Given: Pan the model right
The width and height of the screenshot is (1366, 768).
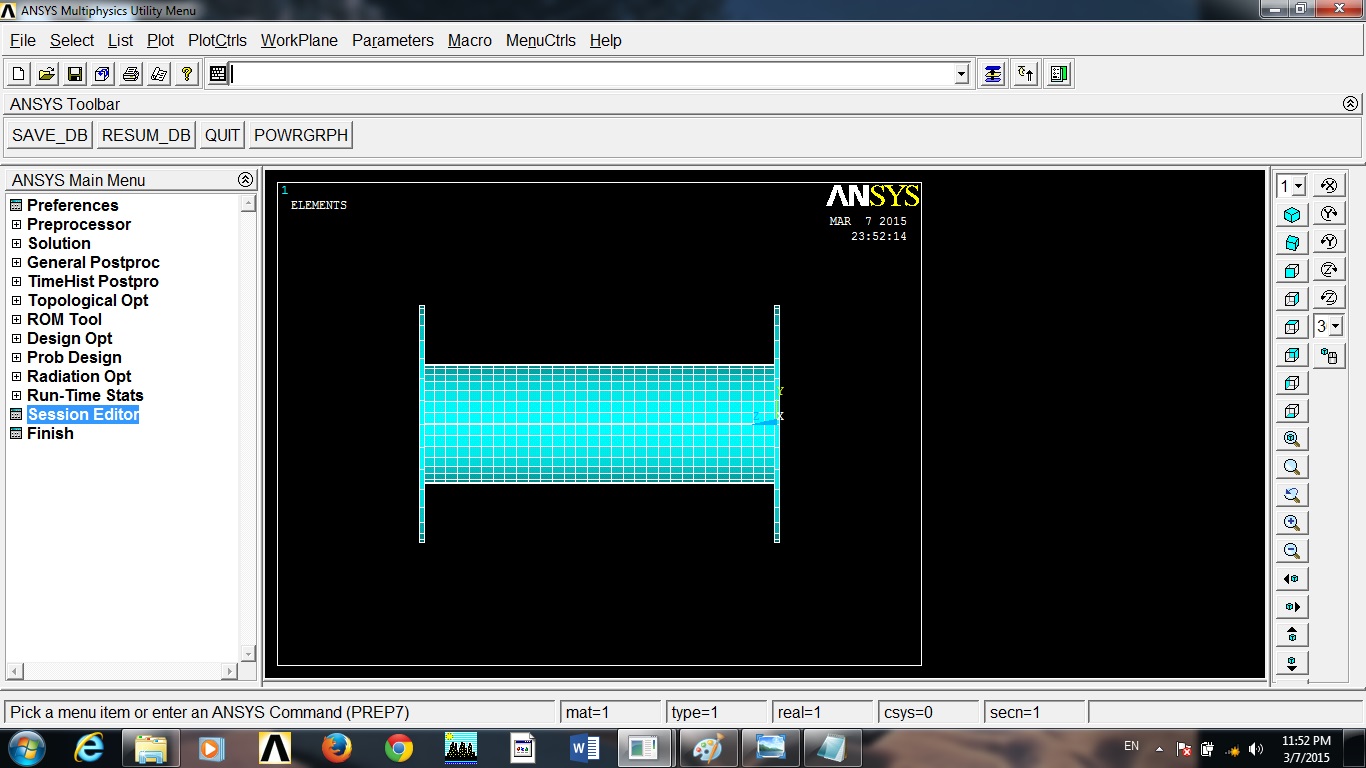Looking at the screenshot, I should point(1292,607).
